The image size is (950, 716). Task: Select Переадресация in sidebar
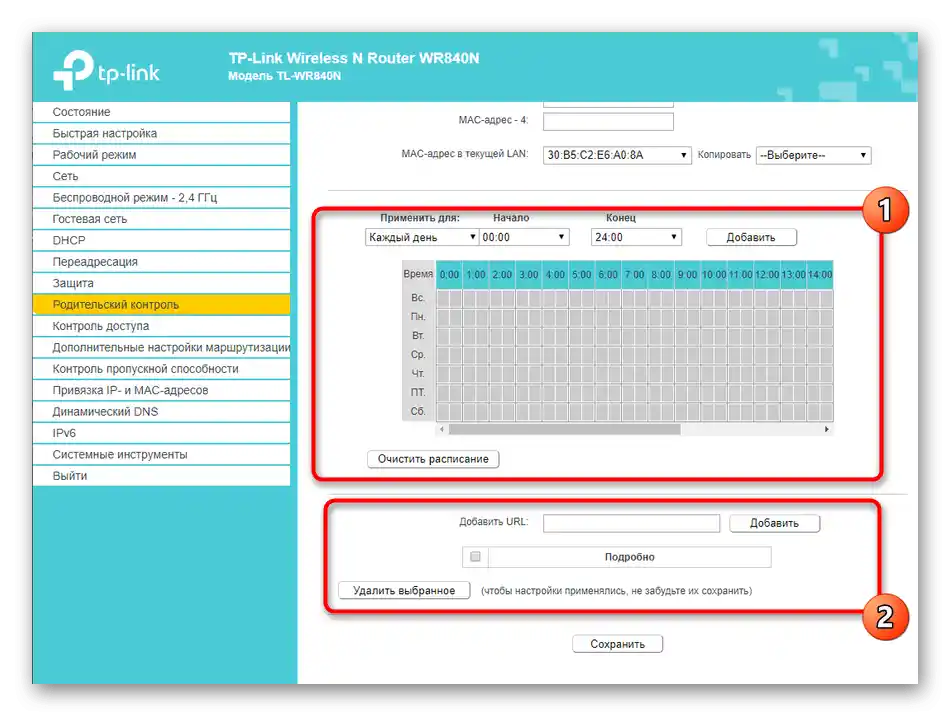click(x=162, y=262)
